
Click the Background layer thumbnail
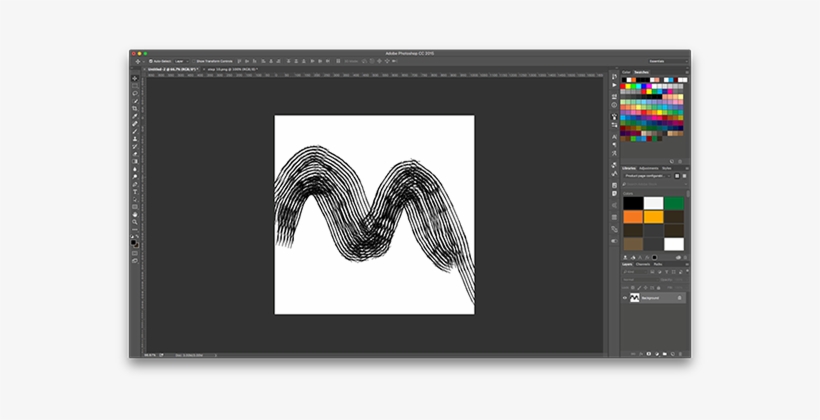[x=635, y=298]
